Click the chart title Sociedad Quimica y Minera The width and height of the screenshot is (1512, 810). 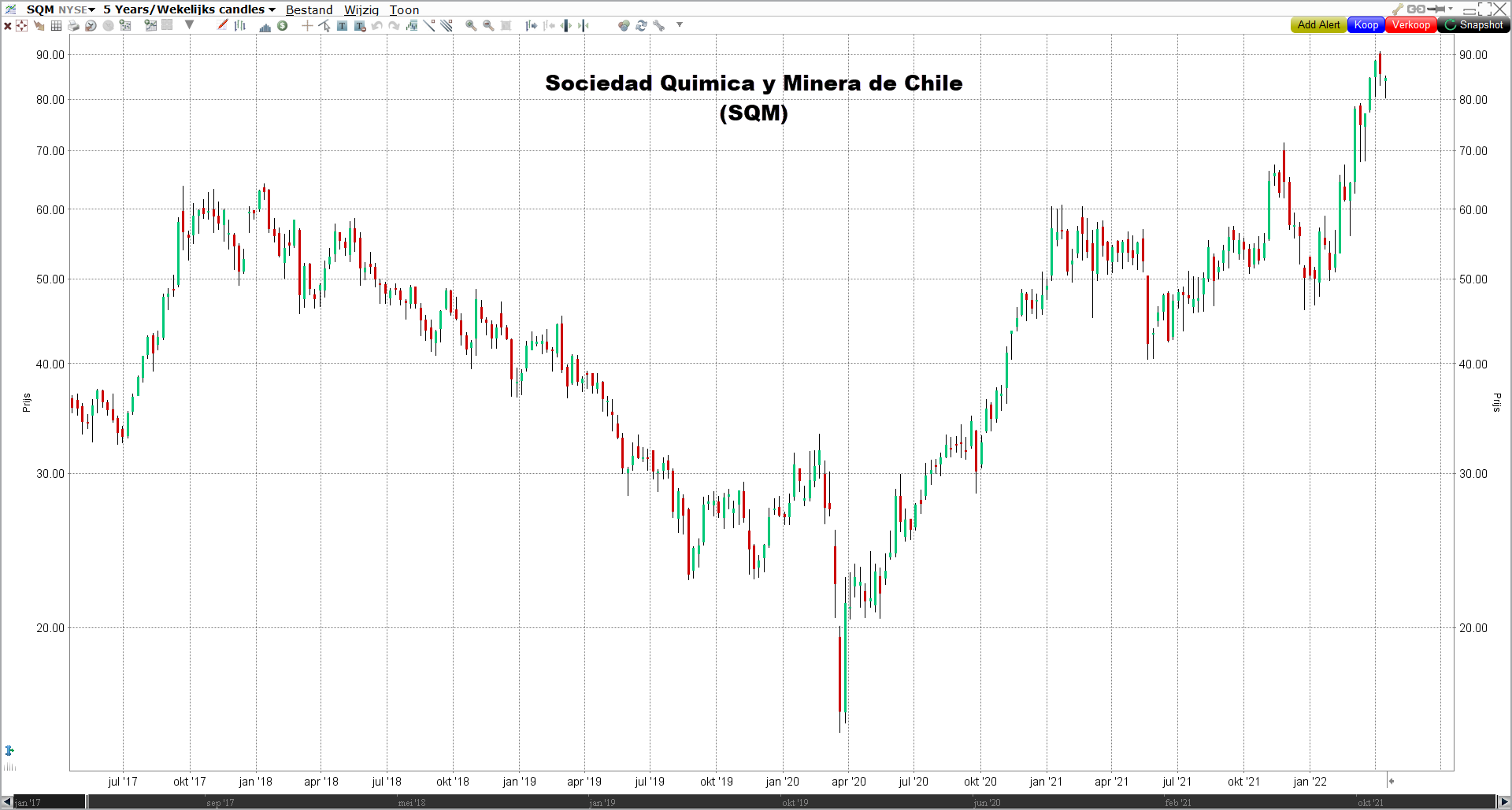click(x=754, y=98)
